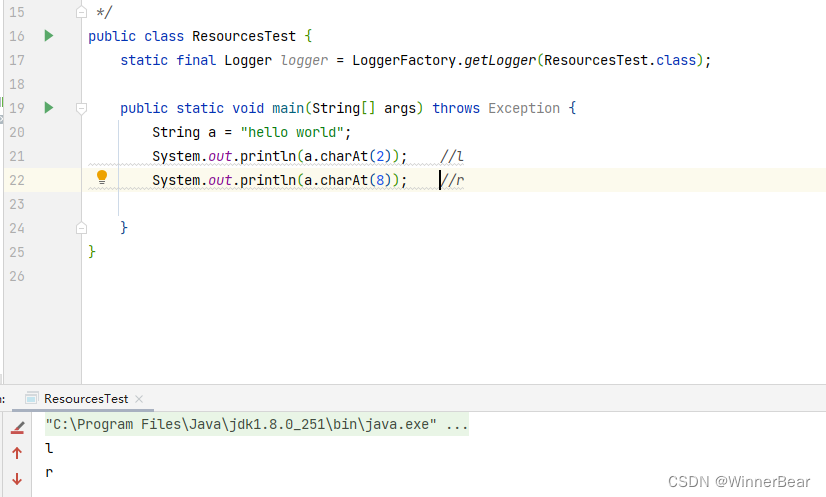The height and width of the screenshot is (497, 826).
Task: Click the //l comment on line 21
Action: (x=452, y=157)
